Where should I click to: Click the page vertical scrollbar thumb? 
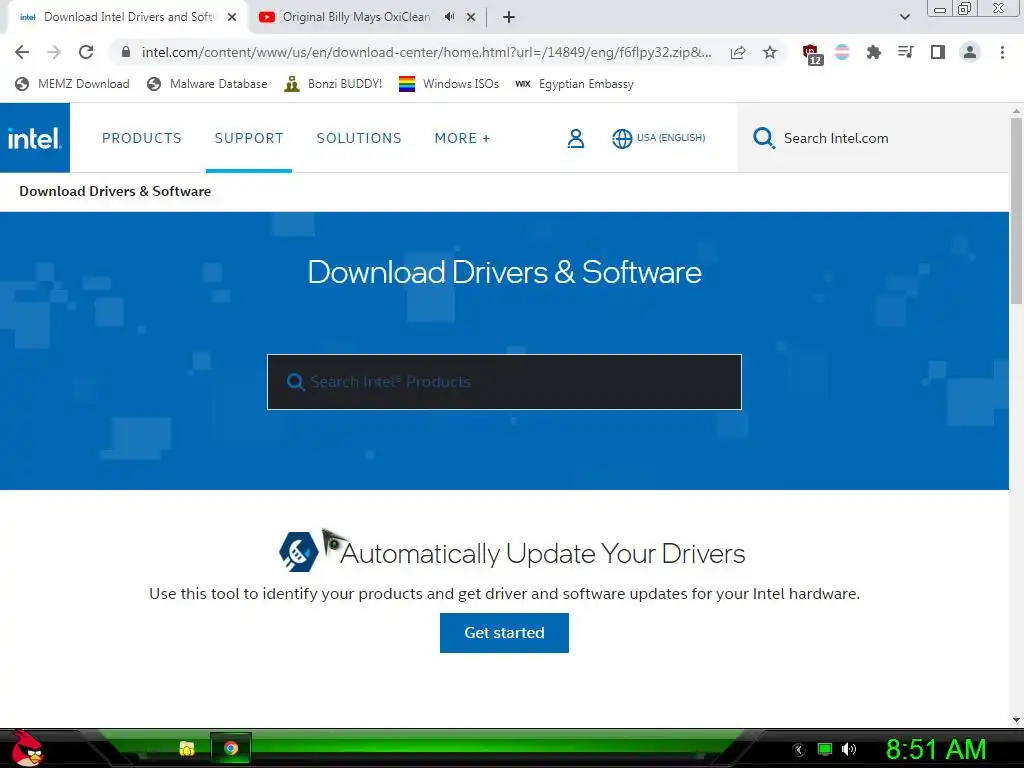(x=1016, y=210)
